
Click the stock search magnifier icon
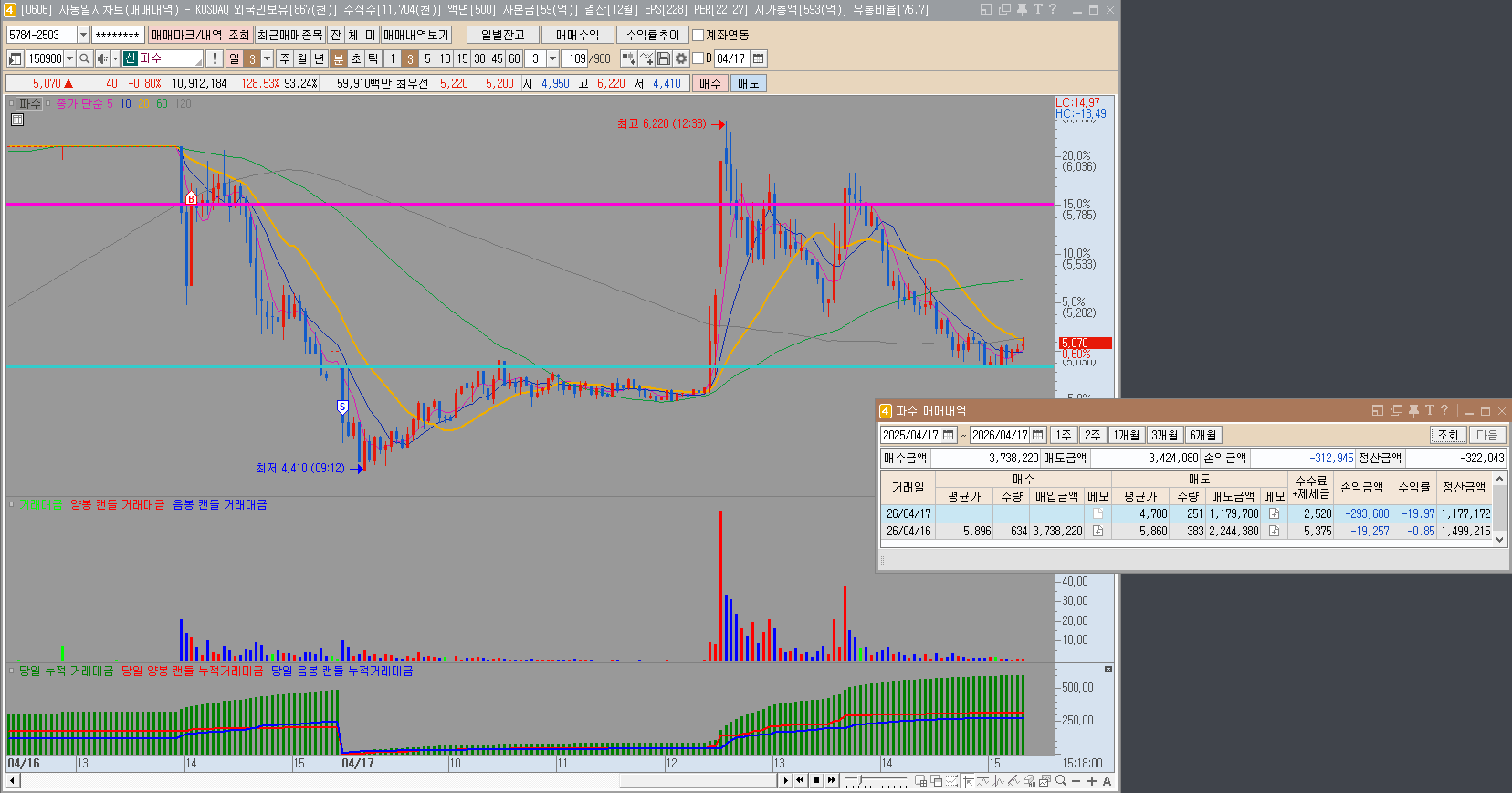tap(85, 58)
